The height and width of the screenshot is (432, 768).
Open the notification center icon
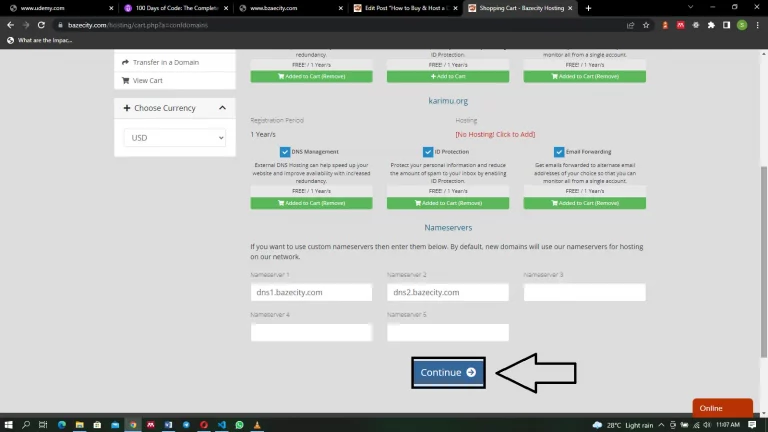752,425
